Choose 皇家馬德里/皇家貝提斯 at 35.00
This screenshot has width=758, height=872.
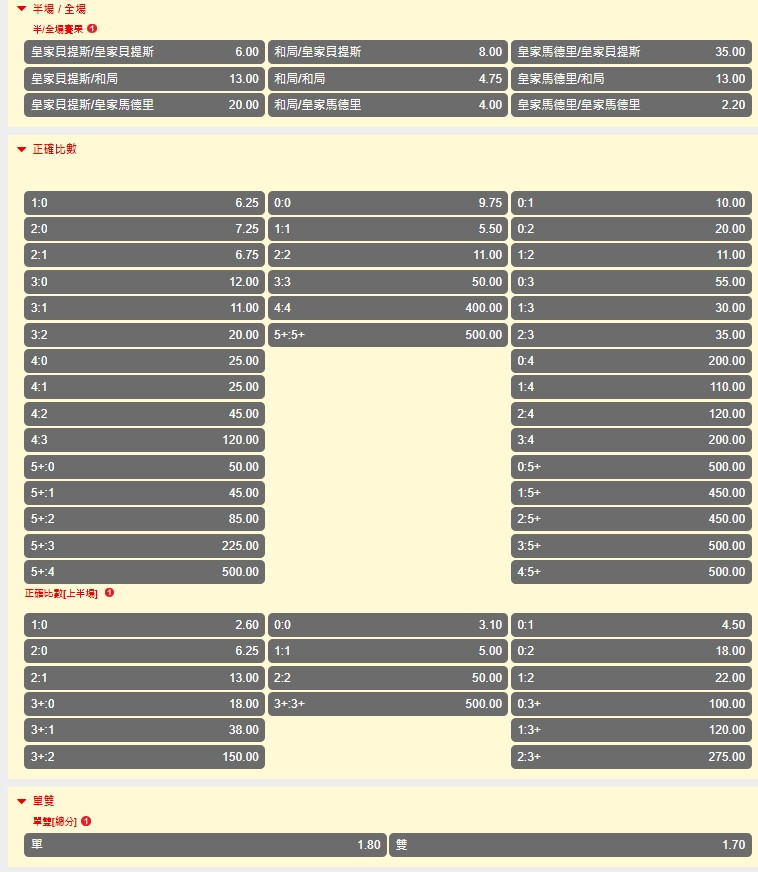tap(631, 52)
